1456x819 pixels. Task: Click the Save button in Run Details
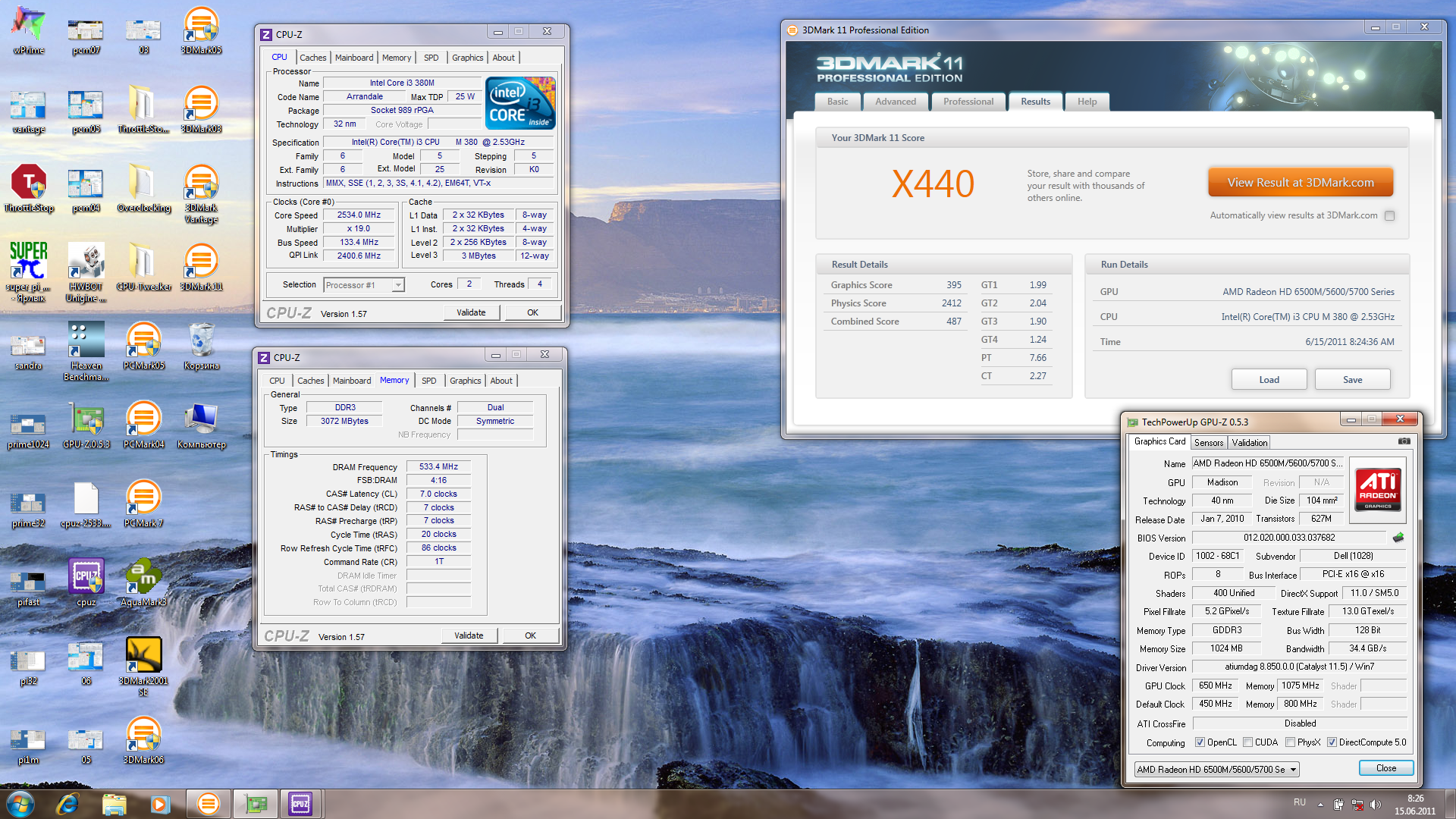click(x=1352, y=380)
